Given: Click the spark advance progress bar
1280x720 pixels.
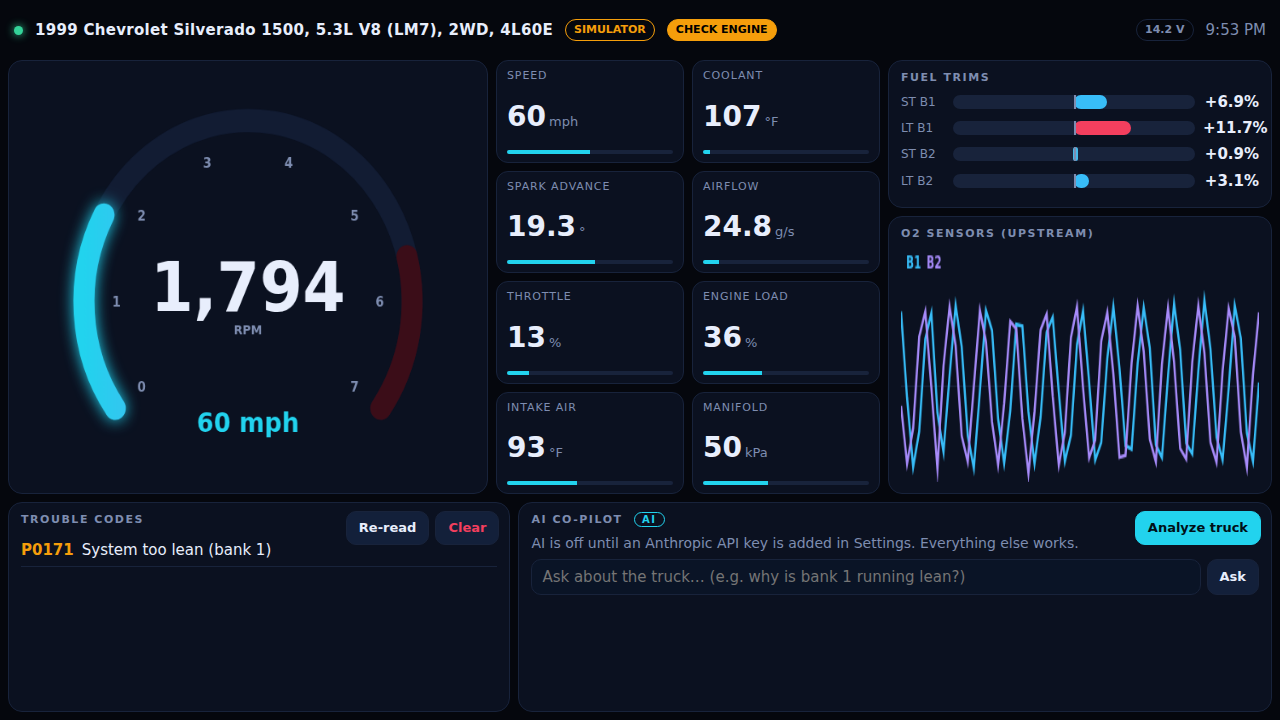Looking at the screenshot, I should [x=590, y=262].
